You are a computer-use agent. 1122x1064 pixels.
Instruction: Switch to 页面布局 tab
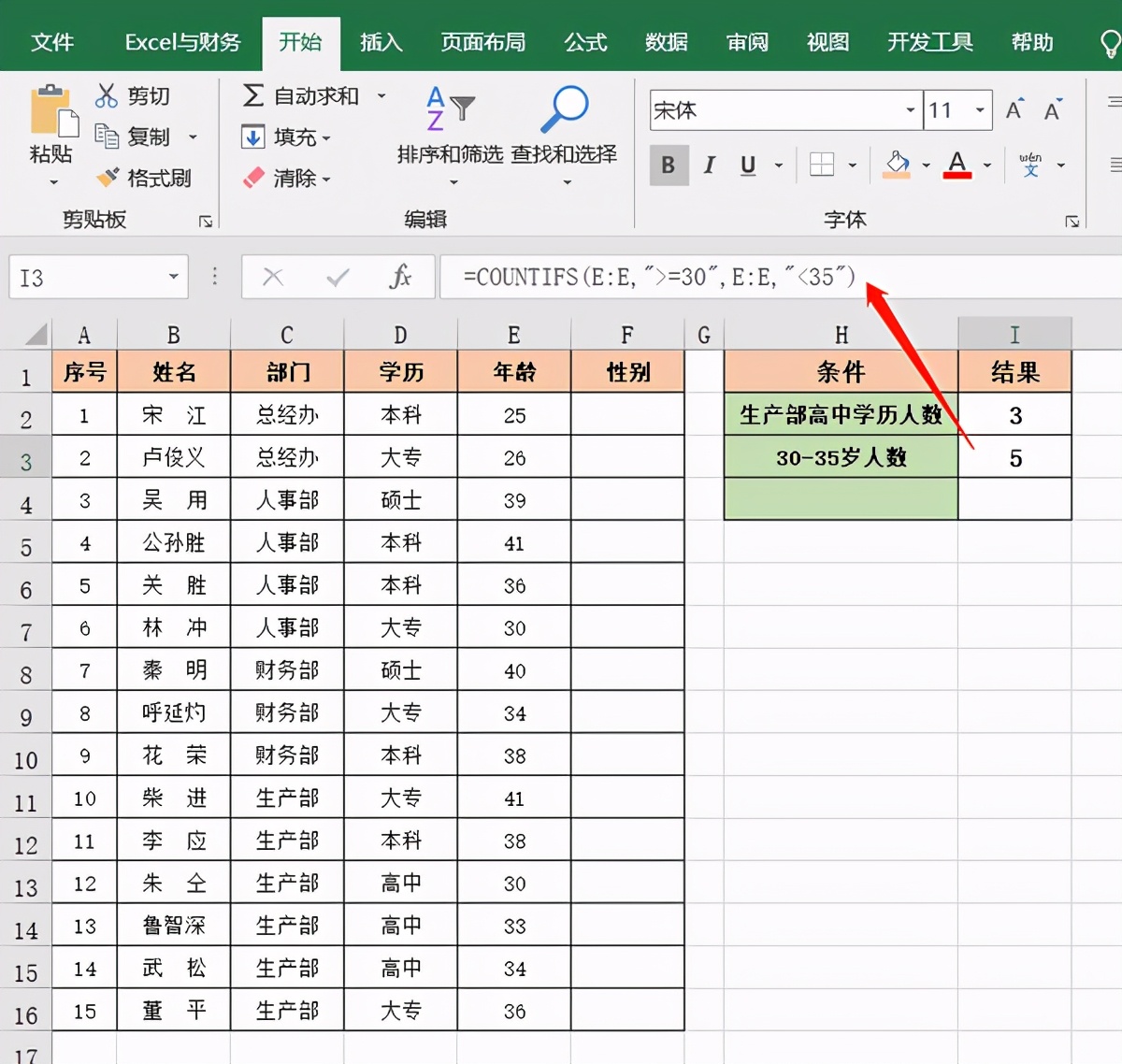coord(482,42)
